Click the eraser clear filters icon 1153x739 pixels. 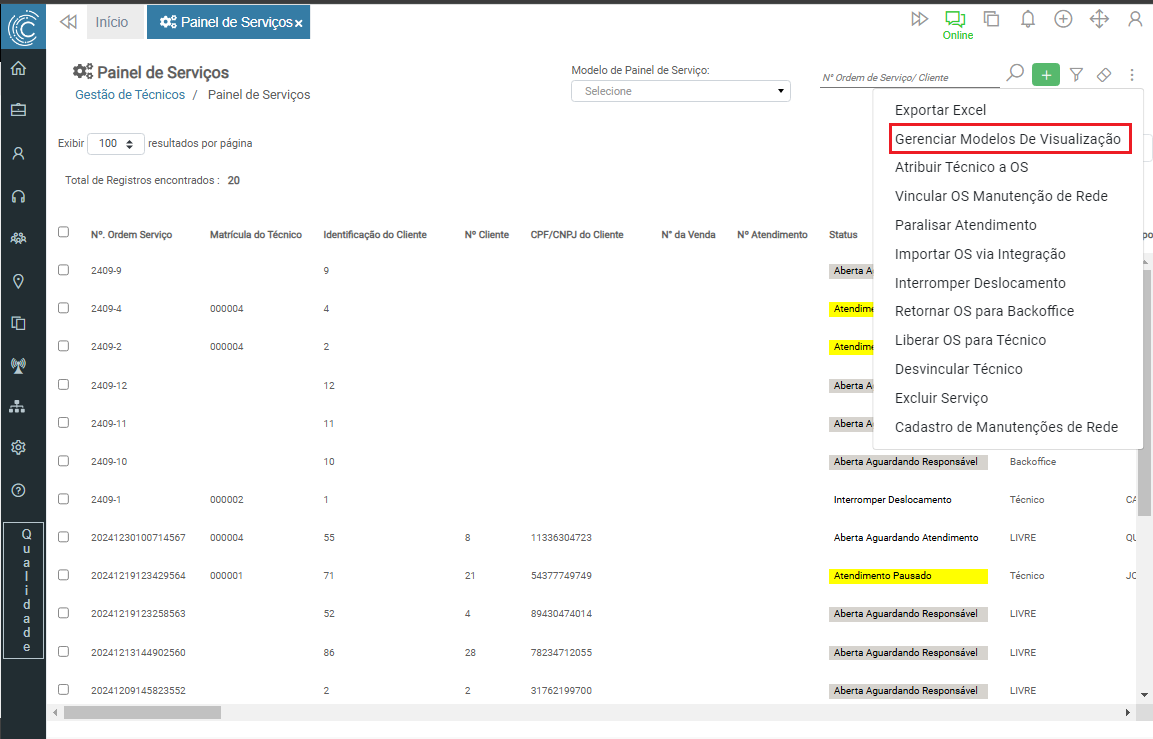click(1104, 75)
